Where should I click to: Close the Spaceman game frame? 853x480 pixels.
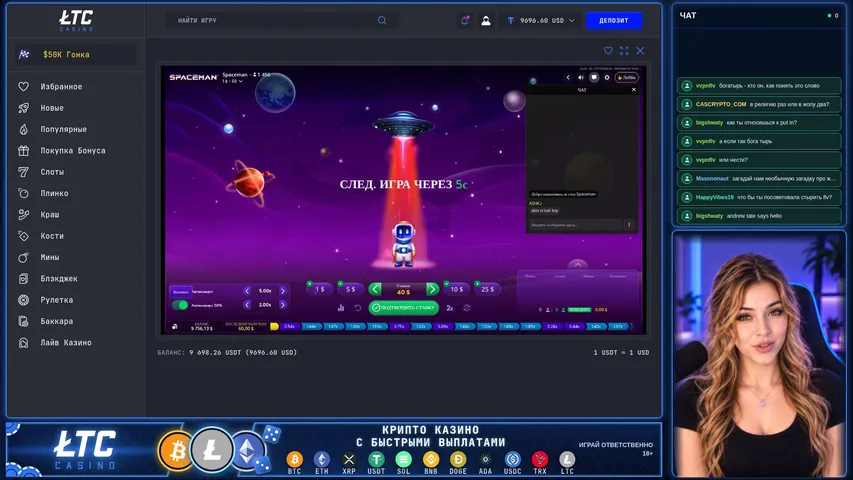640,51
